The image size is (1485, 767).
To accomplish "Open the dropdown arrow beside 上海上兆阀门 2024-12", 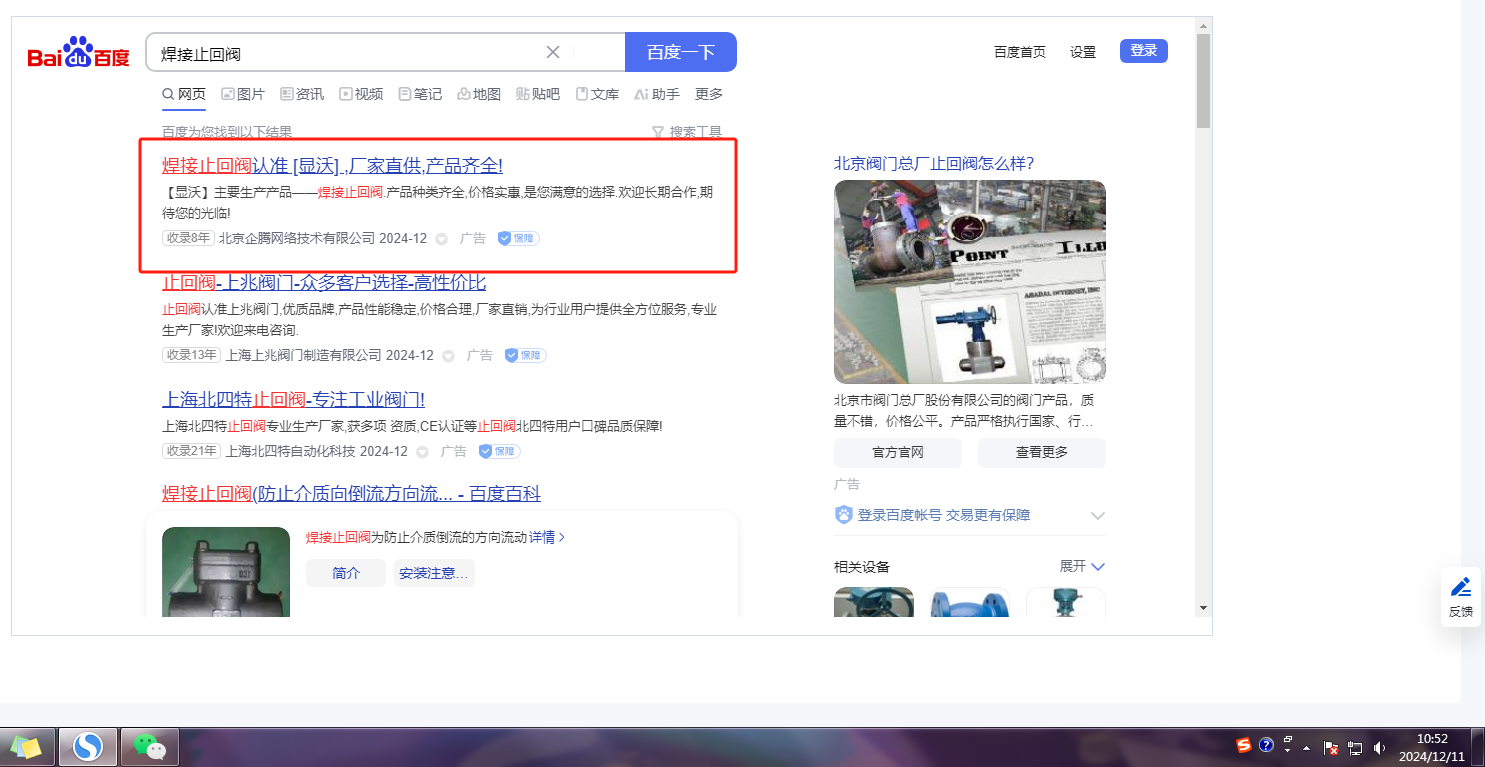I will pyautogui.click(x=449, y=356).
